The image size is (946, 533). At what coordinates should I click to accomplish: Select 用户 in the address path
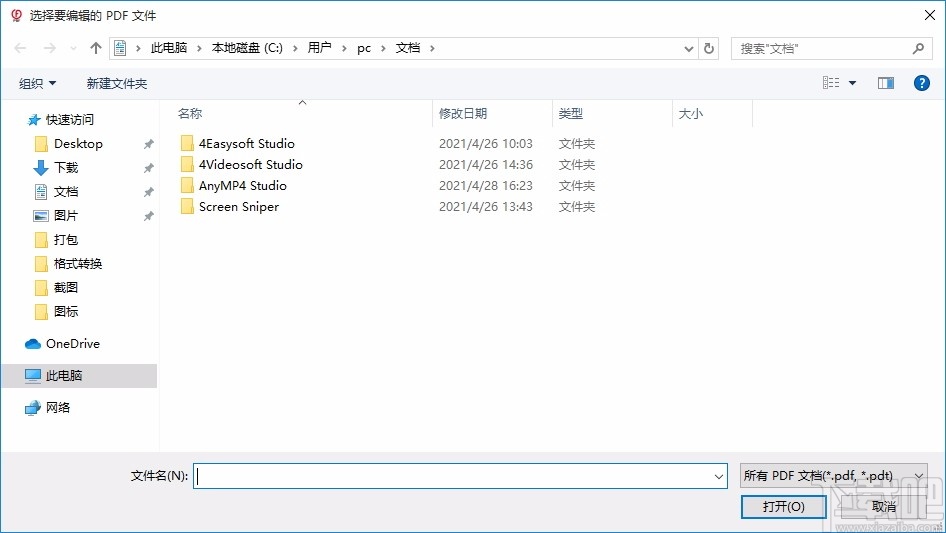[x=319, y=48]
